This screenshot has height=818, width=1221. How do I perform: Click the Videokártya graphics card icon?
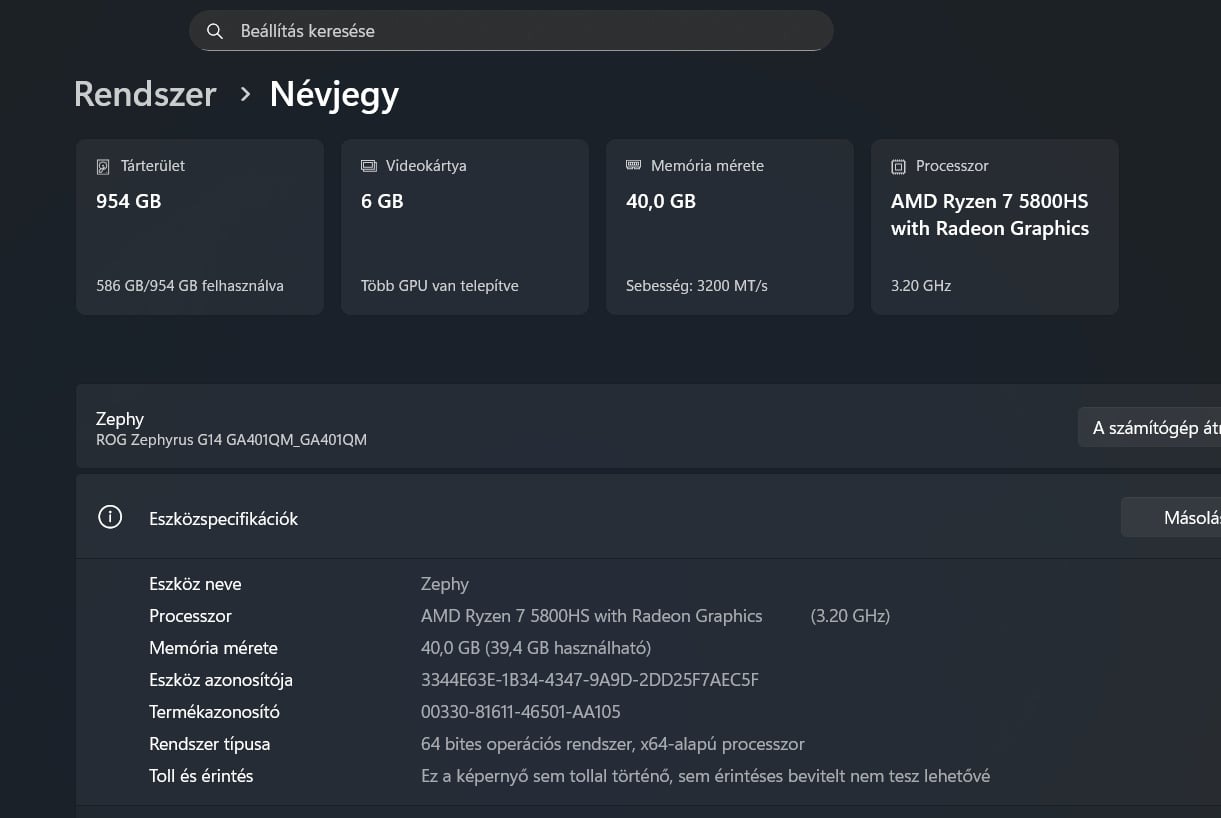pyautogui.click(x=368, y=166)
